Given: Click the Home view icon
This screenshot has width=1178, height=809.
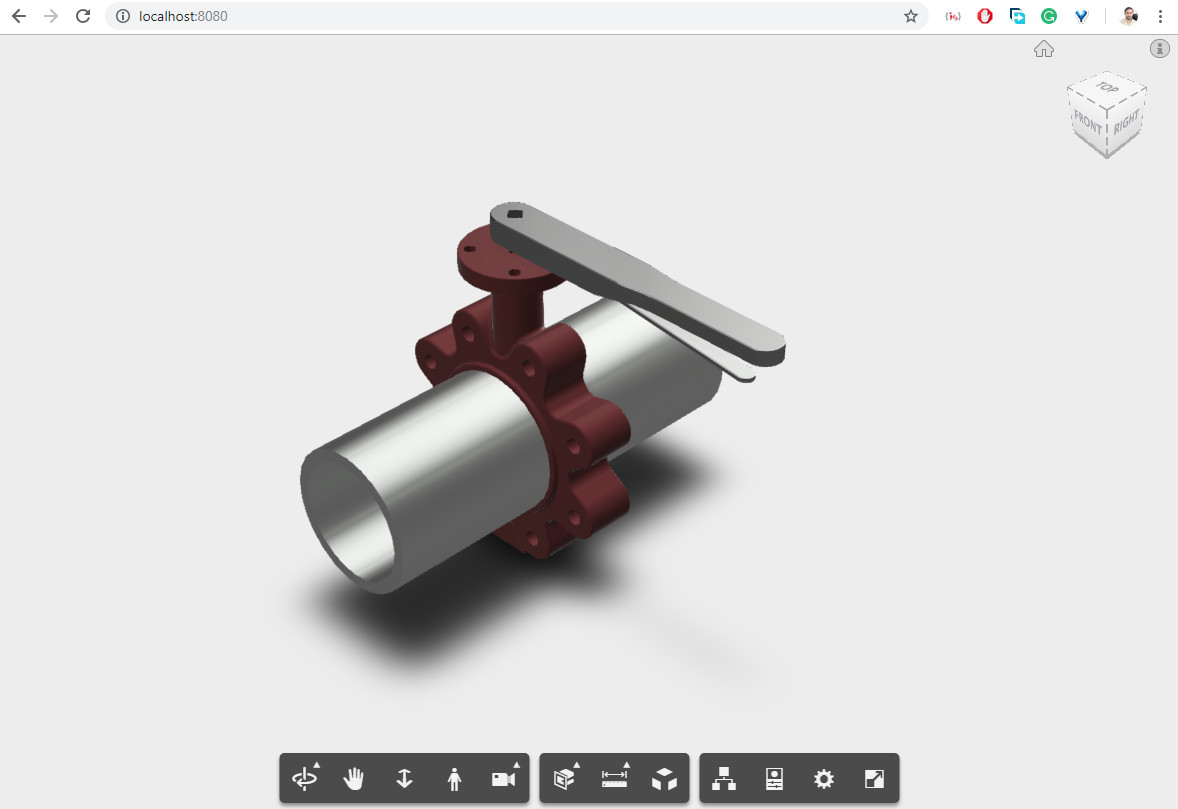Looking at the screenshot, I should pyautogui.click(x=1044, y=49).
